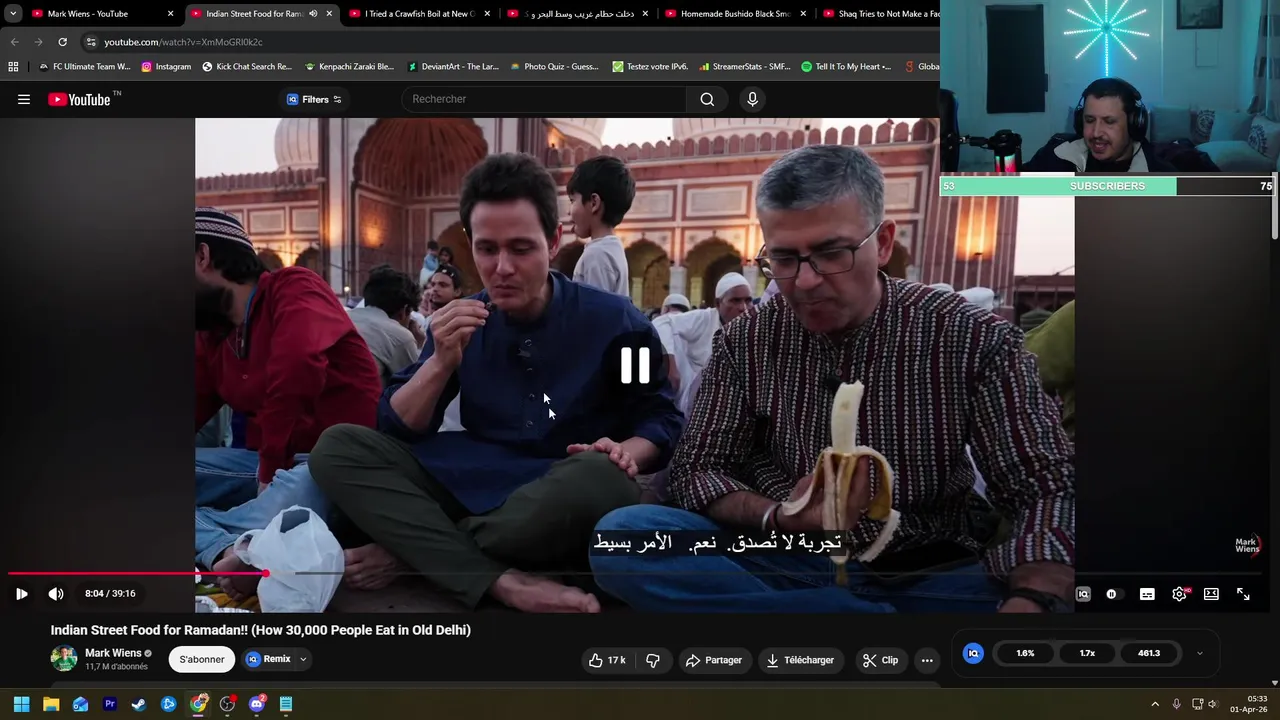
Task: Open the Mark Wiens channel name link
Action: 113,653
